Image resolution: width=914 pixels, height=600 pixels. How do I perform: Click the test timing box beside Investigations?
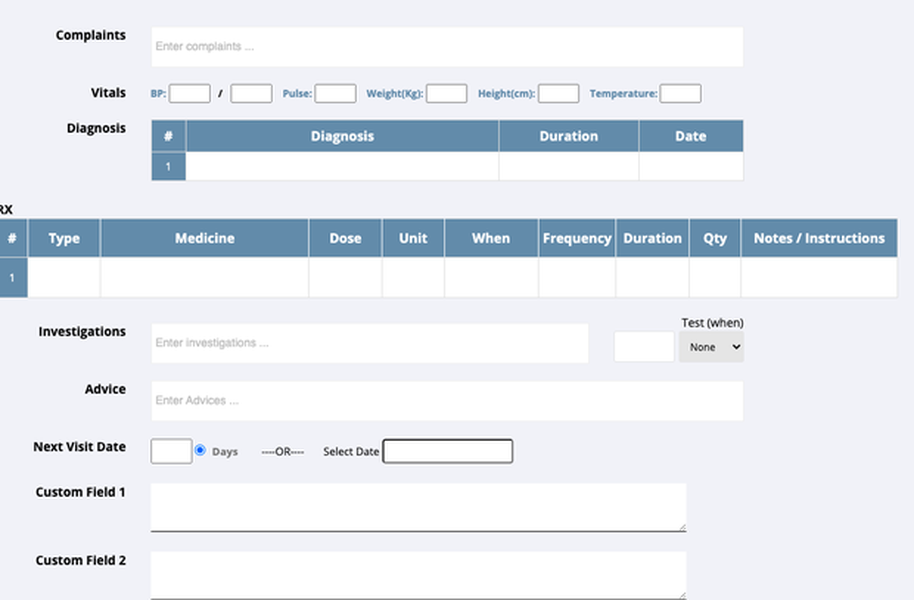tap(644, 347)
